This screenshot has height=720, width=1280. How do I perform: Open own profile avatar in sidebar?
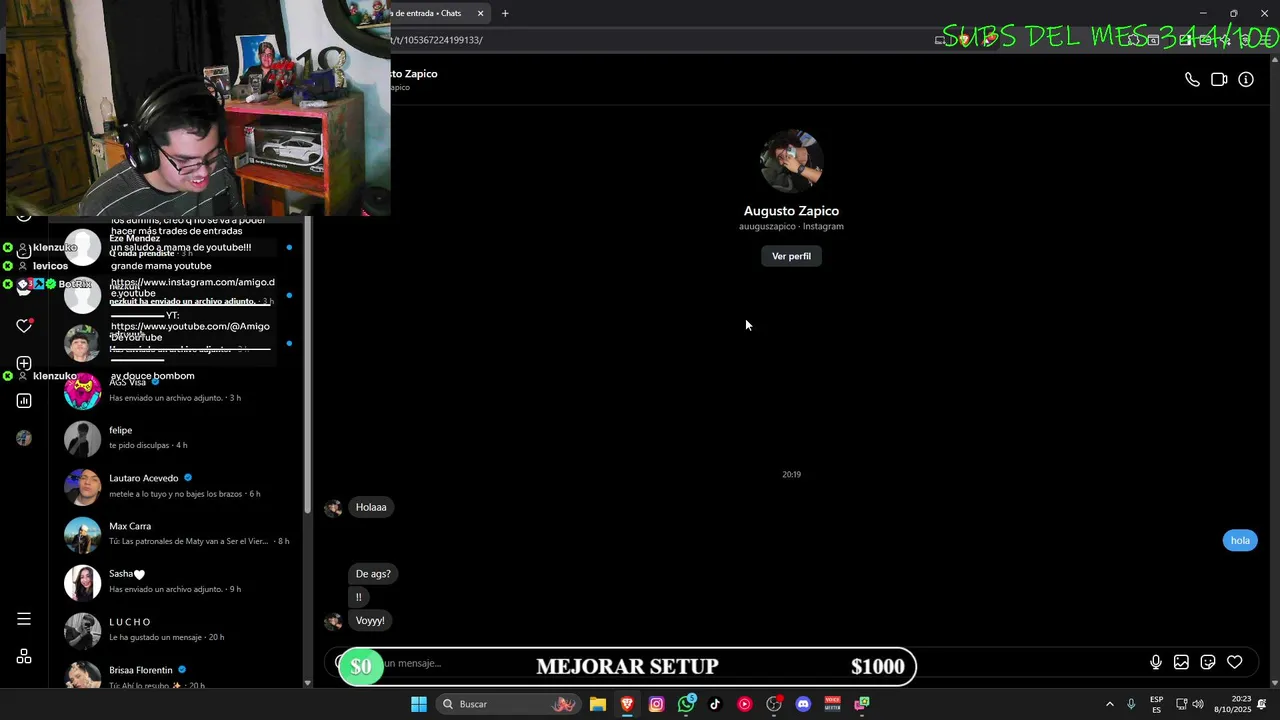pyautogui.click(x=24, y=438)
